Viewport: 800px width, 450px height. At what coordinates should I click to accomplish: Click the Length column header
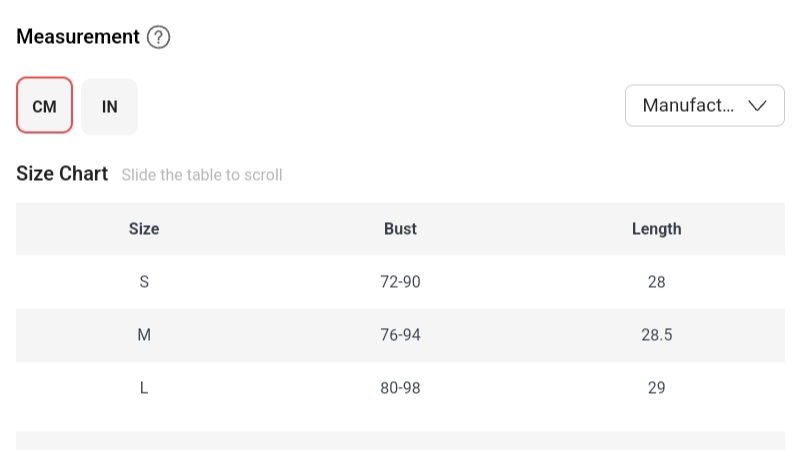[x=656, y=229]
